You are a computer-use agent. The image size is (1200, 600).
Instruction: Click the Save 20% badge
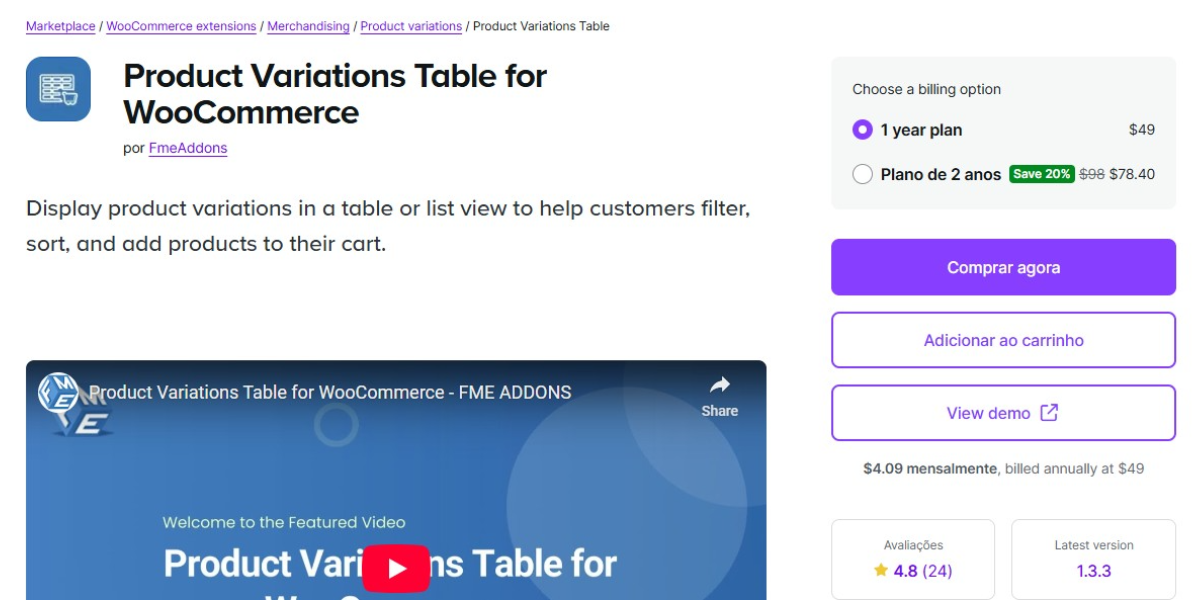pos(1041,174)
